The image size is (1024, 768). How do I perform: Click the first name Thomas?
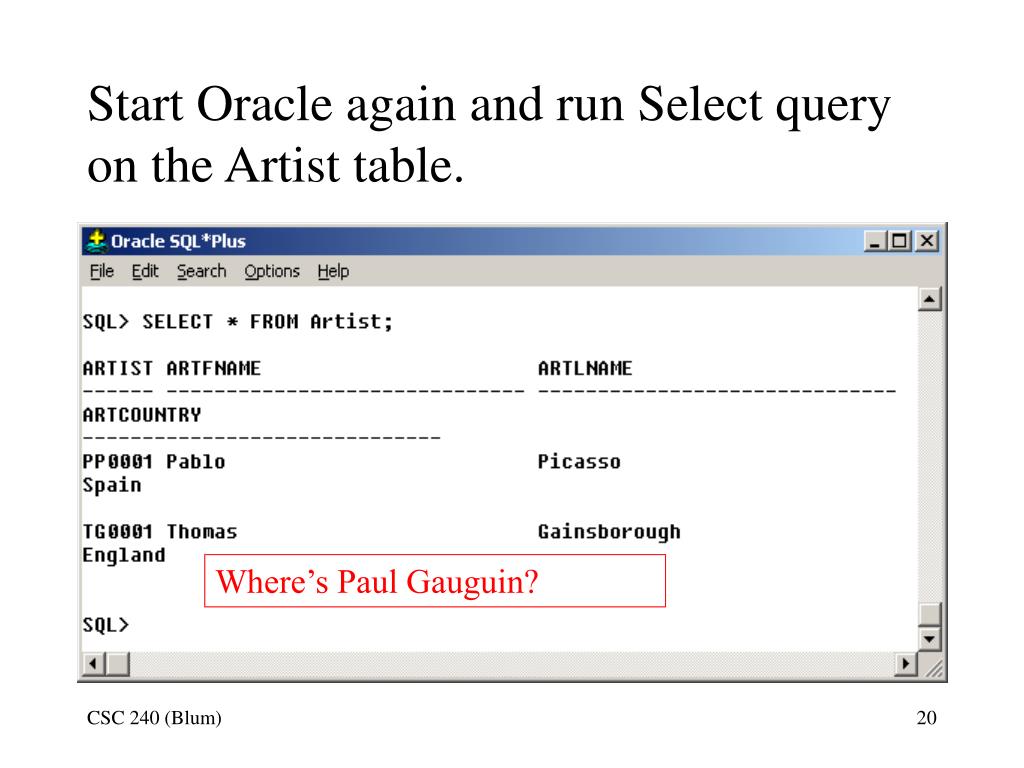(202, 532)
